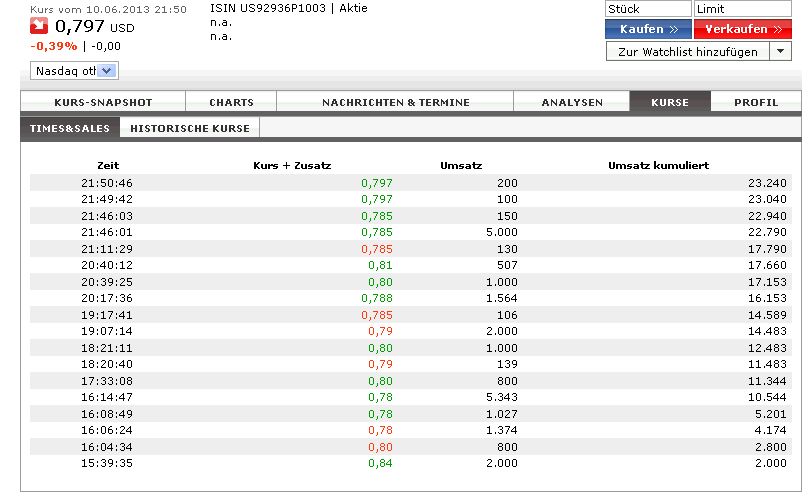
Task: Open the Profil tab
Action: pos(756,102)
